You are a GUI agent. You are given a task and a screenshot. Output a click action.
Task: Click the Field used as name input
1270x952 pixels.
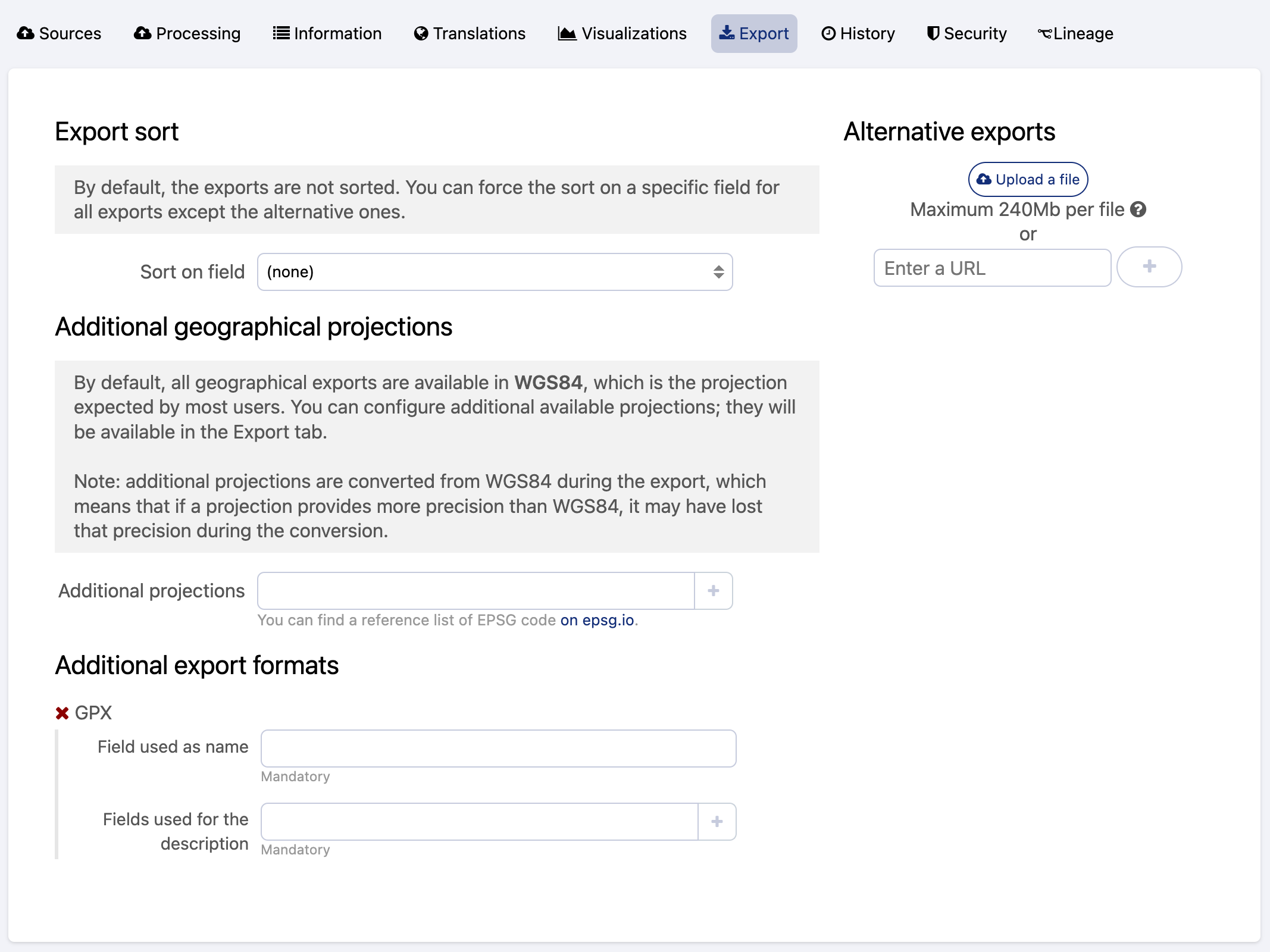498,749
